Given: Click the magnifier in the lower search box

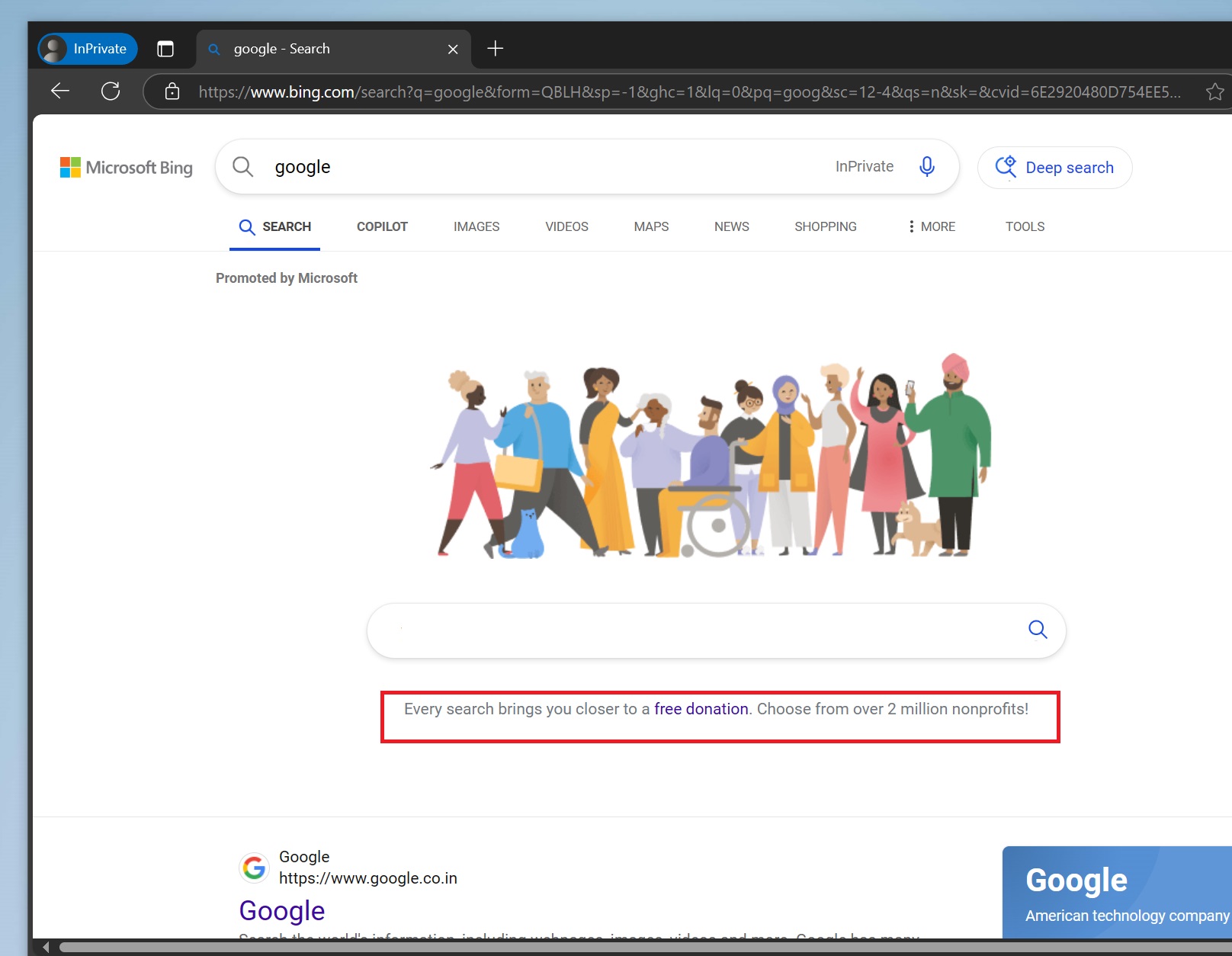Looking at the screenshot, I should tap(1037, 630).
